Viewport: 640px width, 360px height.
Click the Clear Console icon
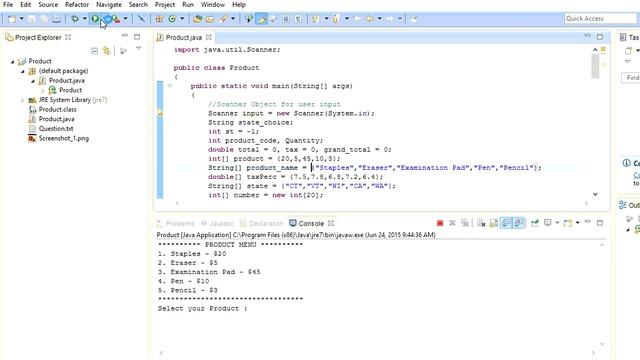coord(481,223)
